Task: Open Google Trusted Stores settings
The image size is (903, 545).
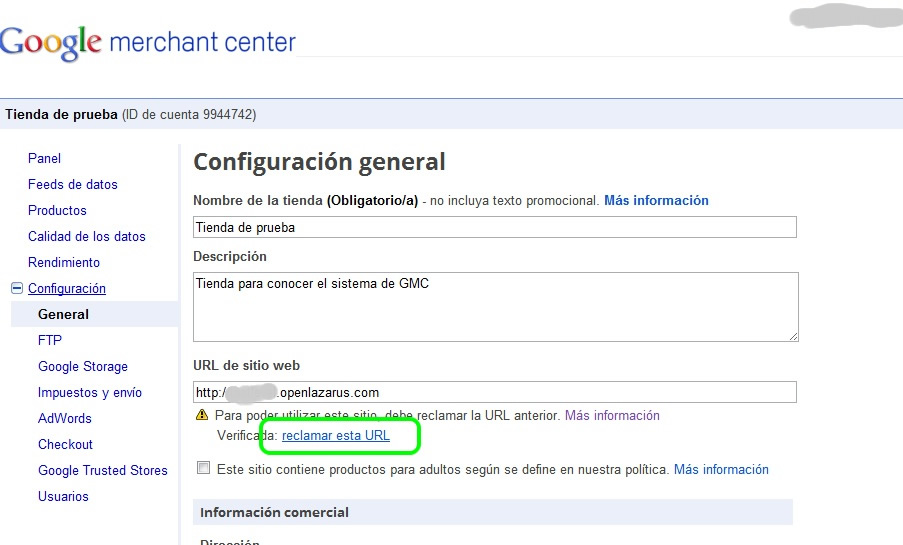Action: tap(103, 470)
